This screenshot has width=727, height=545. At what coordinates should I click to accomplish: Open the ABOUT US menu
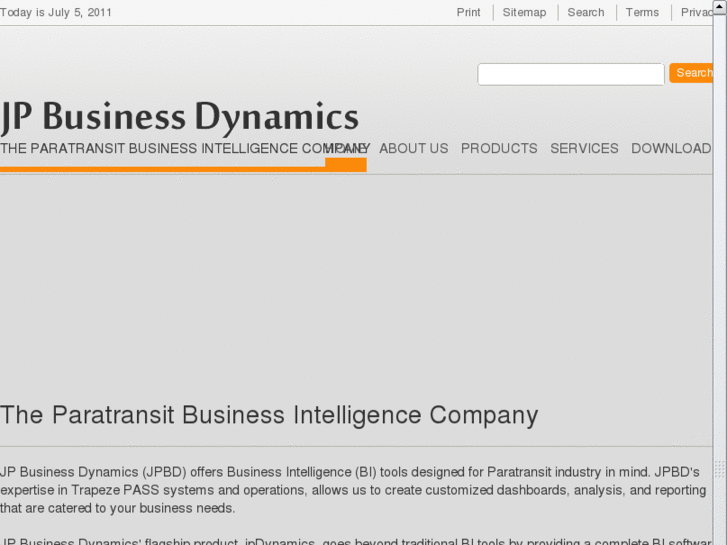pyautogui.click(x=414, y=148)
